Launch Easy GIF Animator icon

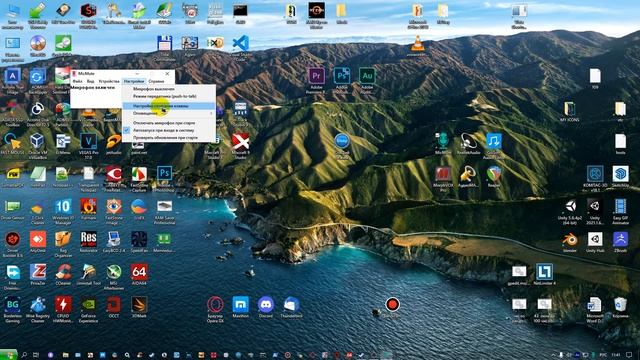coord(620,207)
